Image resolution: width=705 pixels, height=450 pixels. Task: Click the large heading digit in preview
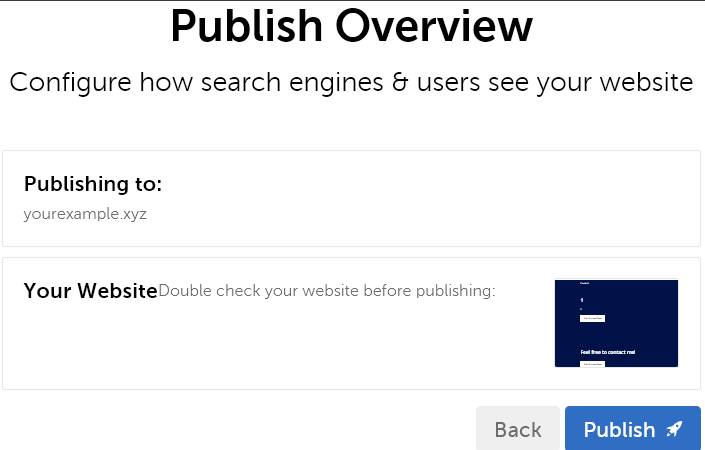[582, 299]
